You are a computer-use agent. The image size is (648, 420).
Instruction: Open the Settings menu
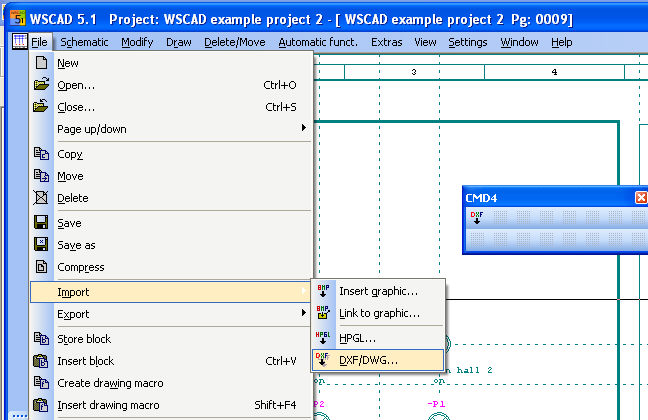pyautogui.click(x=468, y=42)
